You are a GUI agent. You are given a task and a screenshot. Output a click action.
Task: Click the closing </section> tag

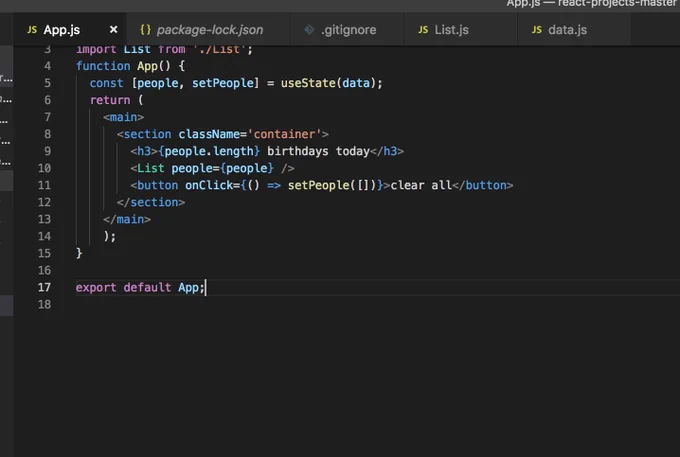pos(151,202)
